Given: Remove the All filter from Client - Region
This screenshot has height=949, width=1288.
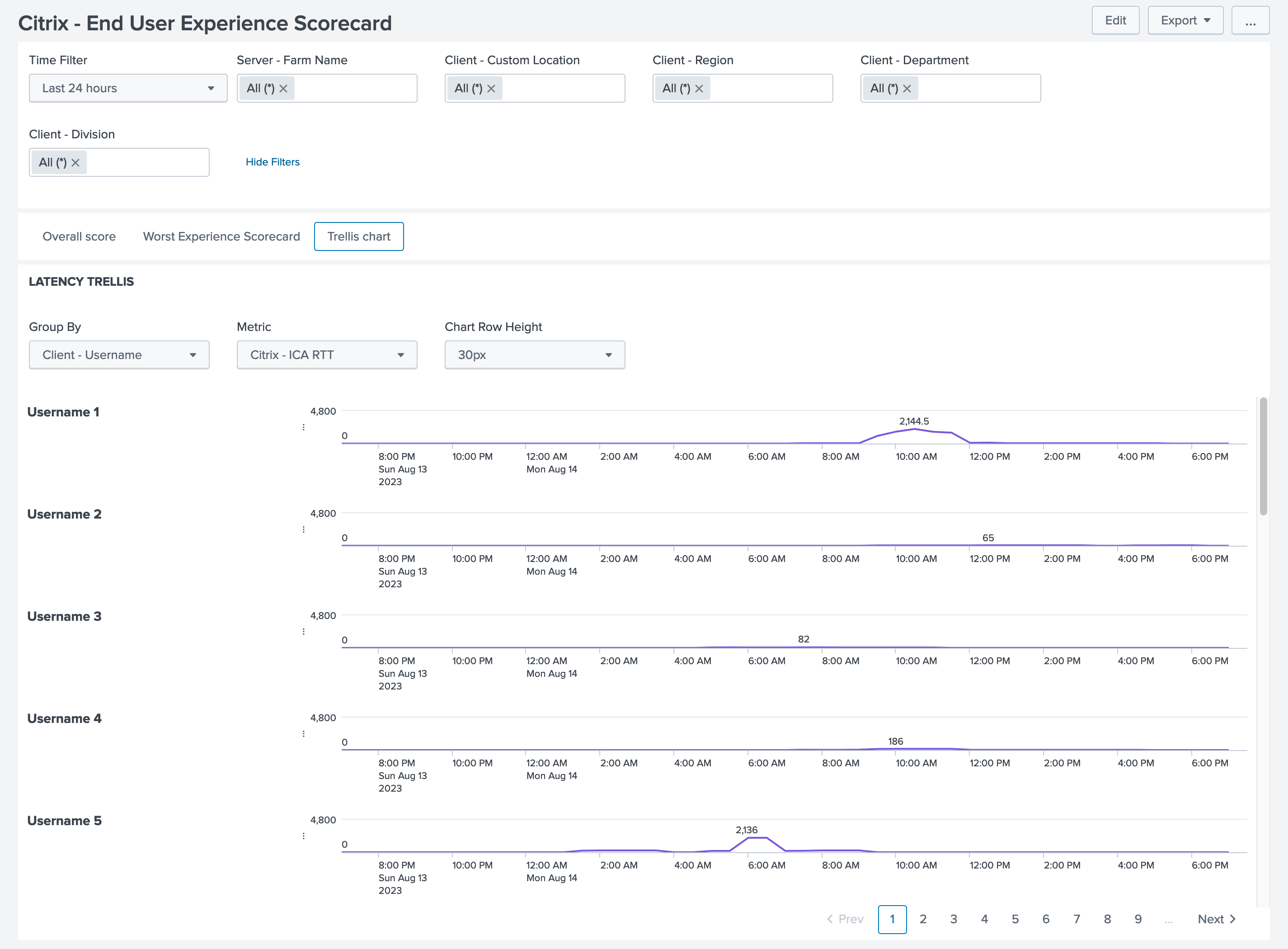Looking at the screenshot, I should point(699,88).
